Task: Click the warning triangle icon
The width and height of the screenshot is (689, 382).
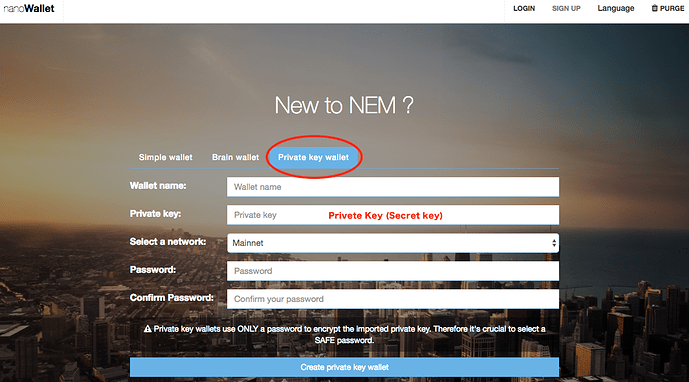Action: 148,329
